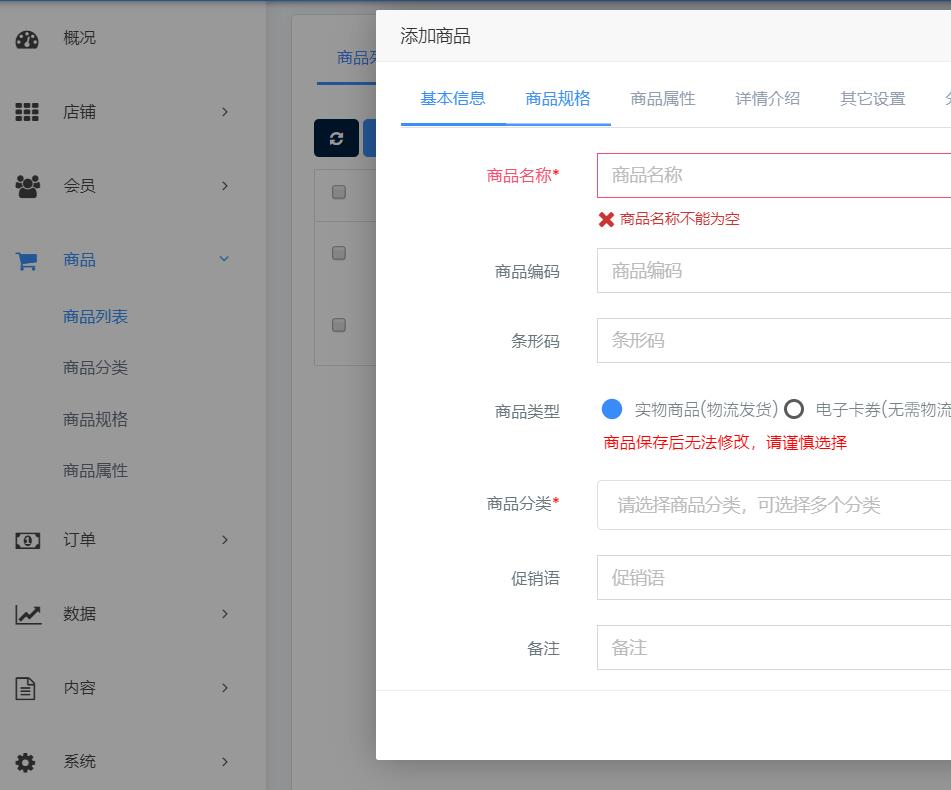Click the dashboard gauge icon beside 概况

[x=27, y=39]
